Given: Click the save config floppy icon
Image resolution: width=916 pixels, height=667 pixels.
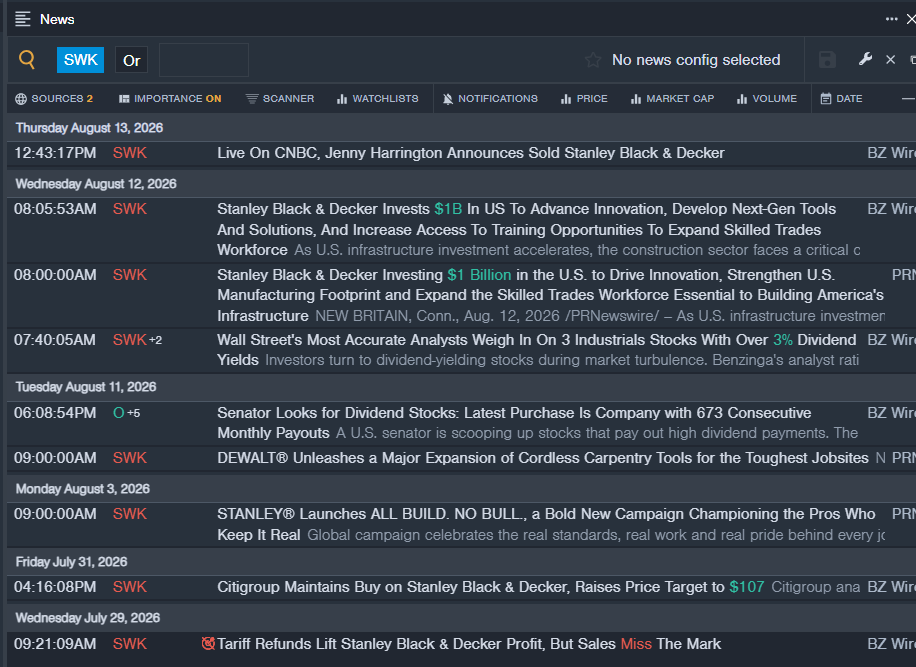Looking at the screenshot, I should [827, 60].
